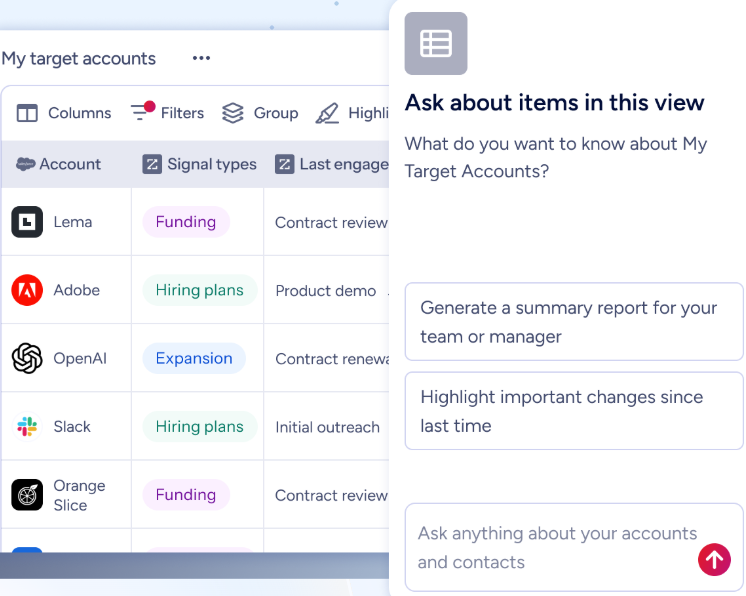Choose Generate a summary report suggestion
Viewport: 746px width, 596px height.
tap(574, 322)
